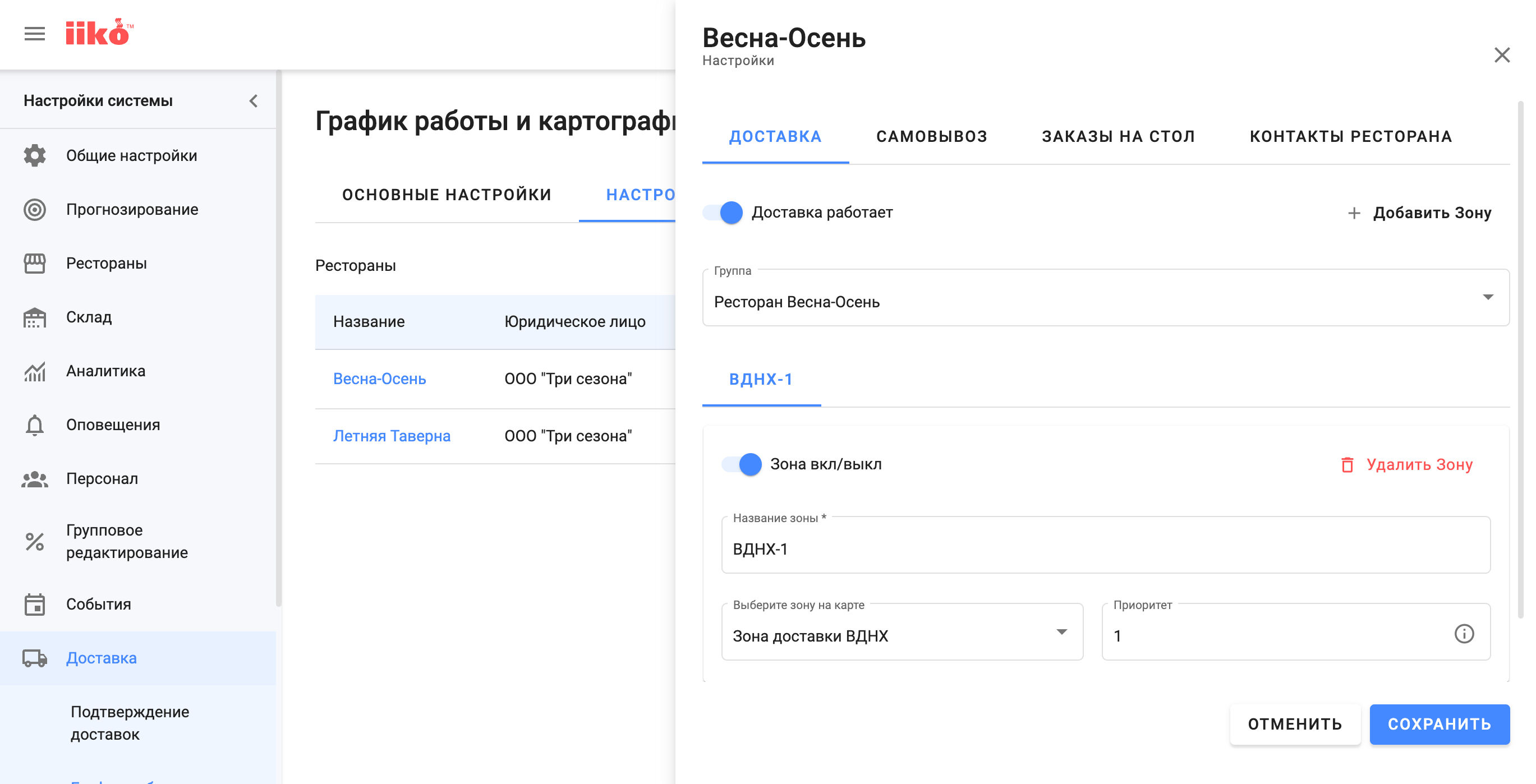Open Персонал section
The width and height of the screenshot is (1536, 784).
[102, 479]
